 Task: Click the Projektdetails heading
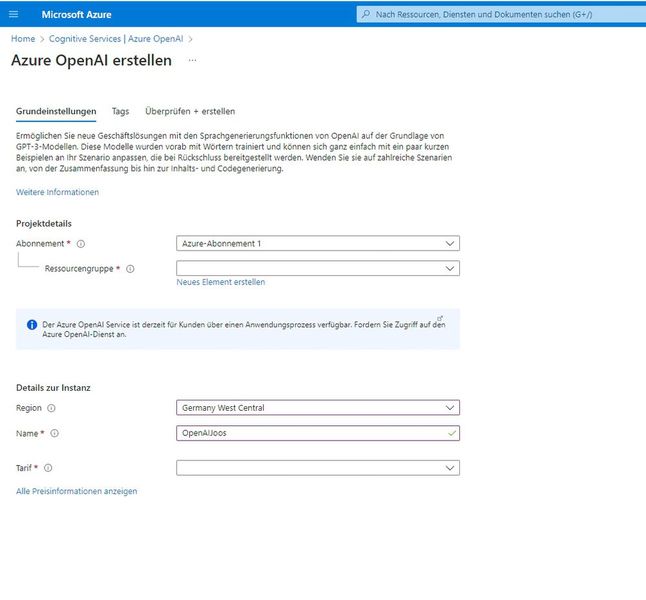click(x=44, y=223)
